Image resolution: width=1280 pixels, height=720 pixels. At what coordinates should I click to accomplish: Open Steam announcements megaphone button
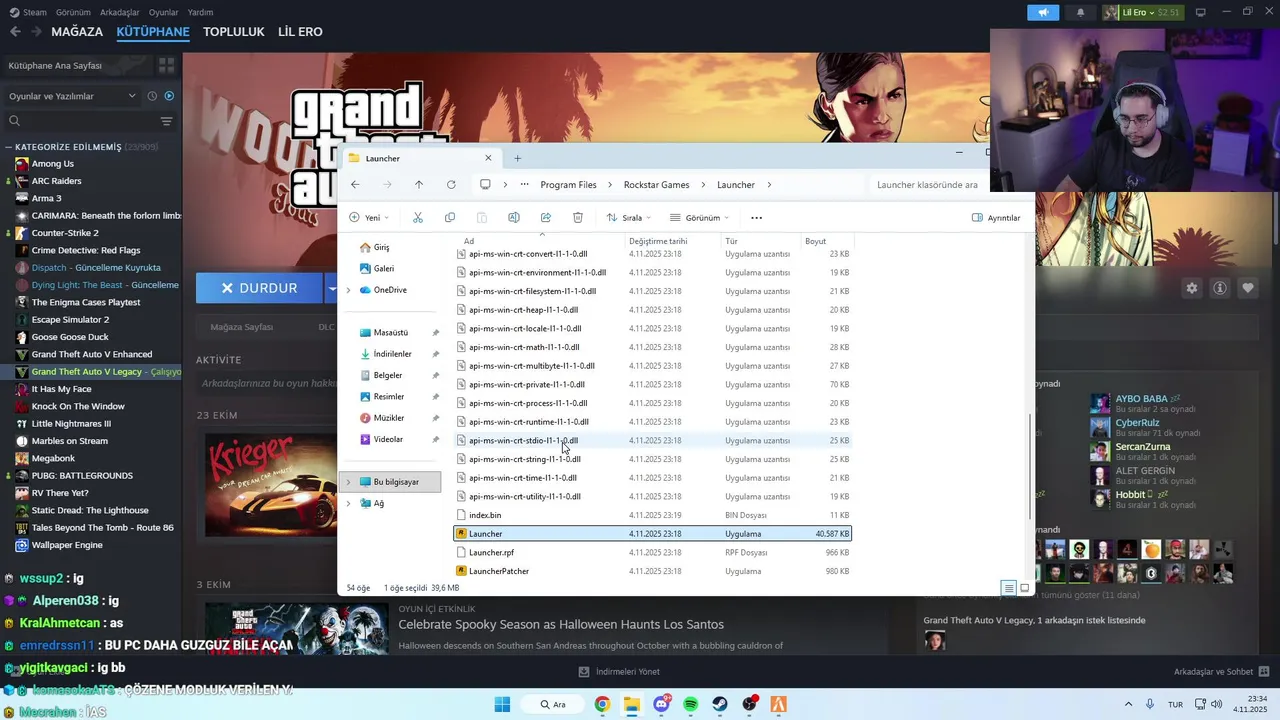1042,12
